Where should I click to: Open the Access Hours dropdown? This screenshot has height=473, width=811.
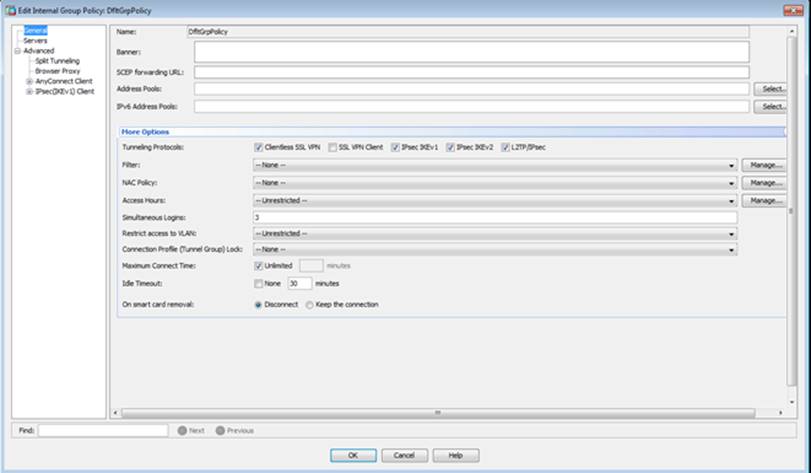[x=733, y=200]
